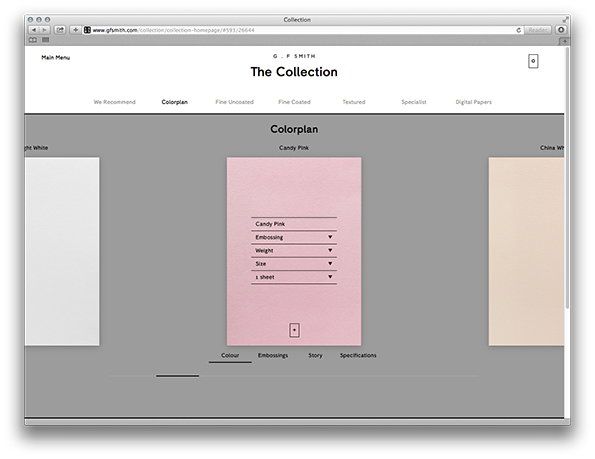The width and height of the screenshot is (595, 459).
Task: Click the Candy Pink name field
Action: coord(294,224)
